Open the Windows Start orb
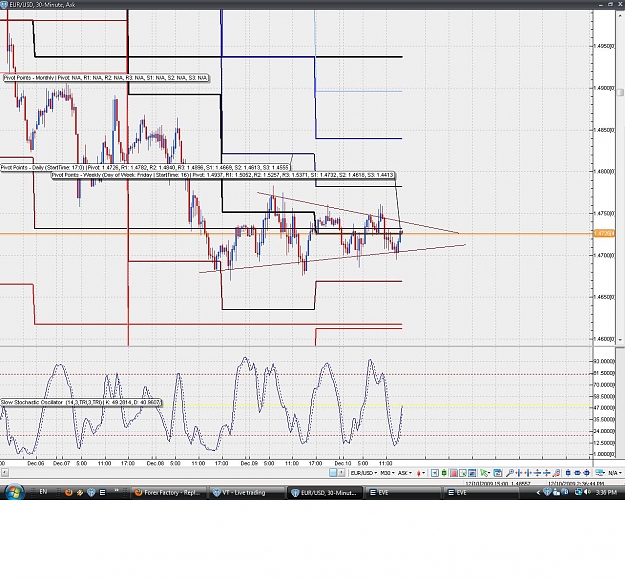625x580 pixels. click(14, 492)
